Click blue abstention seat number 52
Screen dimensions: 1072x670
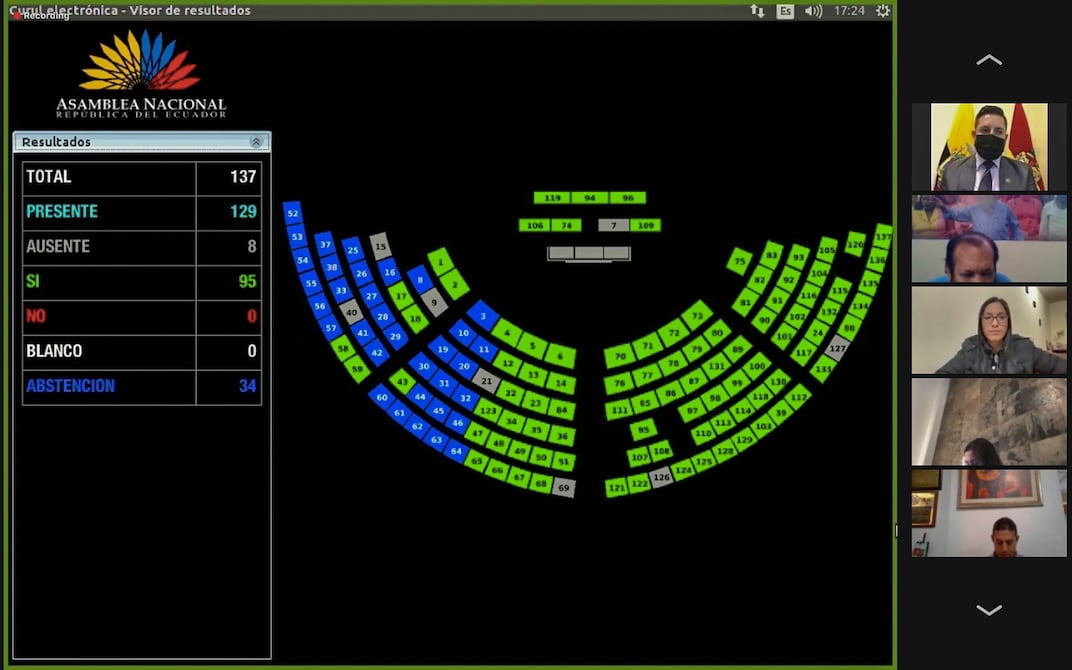[293, 213]
